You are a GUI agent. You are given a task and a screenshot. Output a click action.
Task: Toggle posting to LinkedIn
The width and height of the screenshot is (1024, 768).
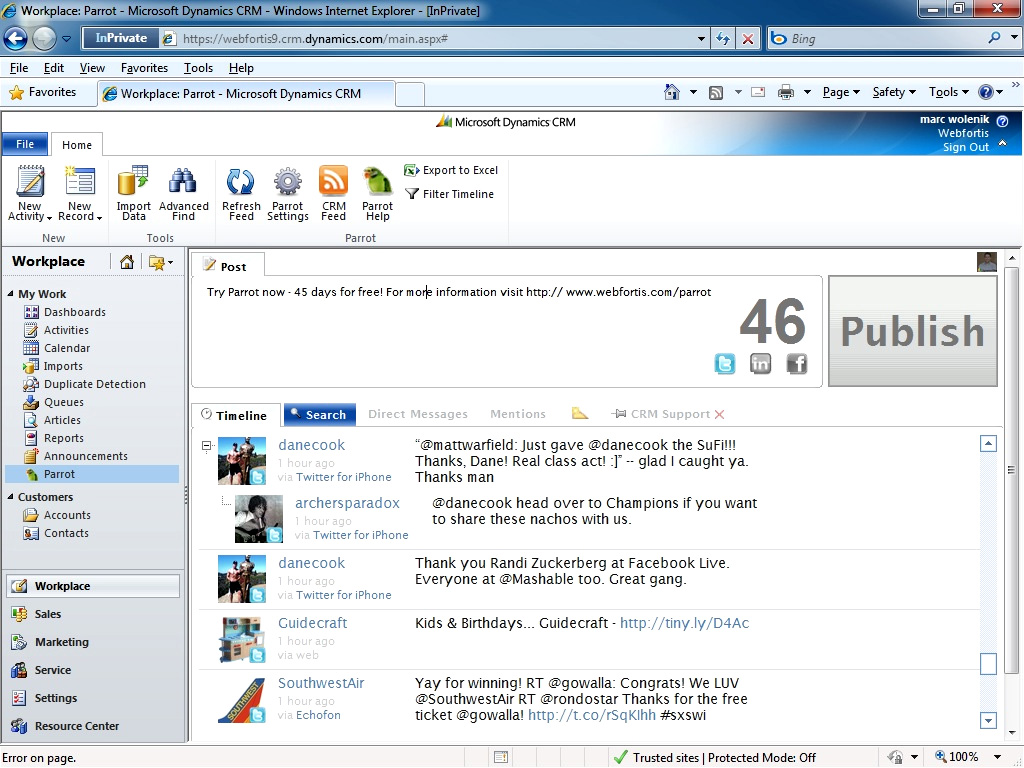pos(760,363)
